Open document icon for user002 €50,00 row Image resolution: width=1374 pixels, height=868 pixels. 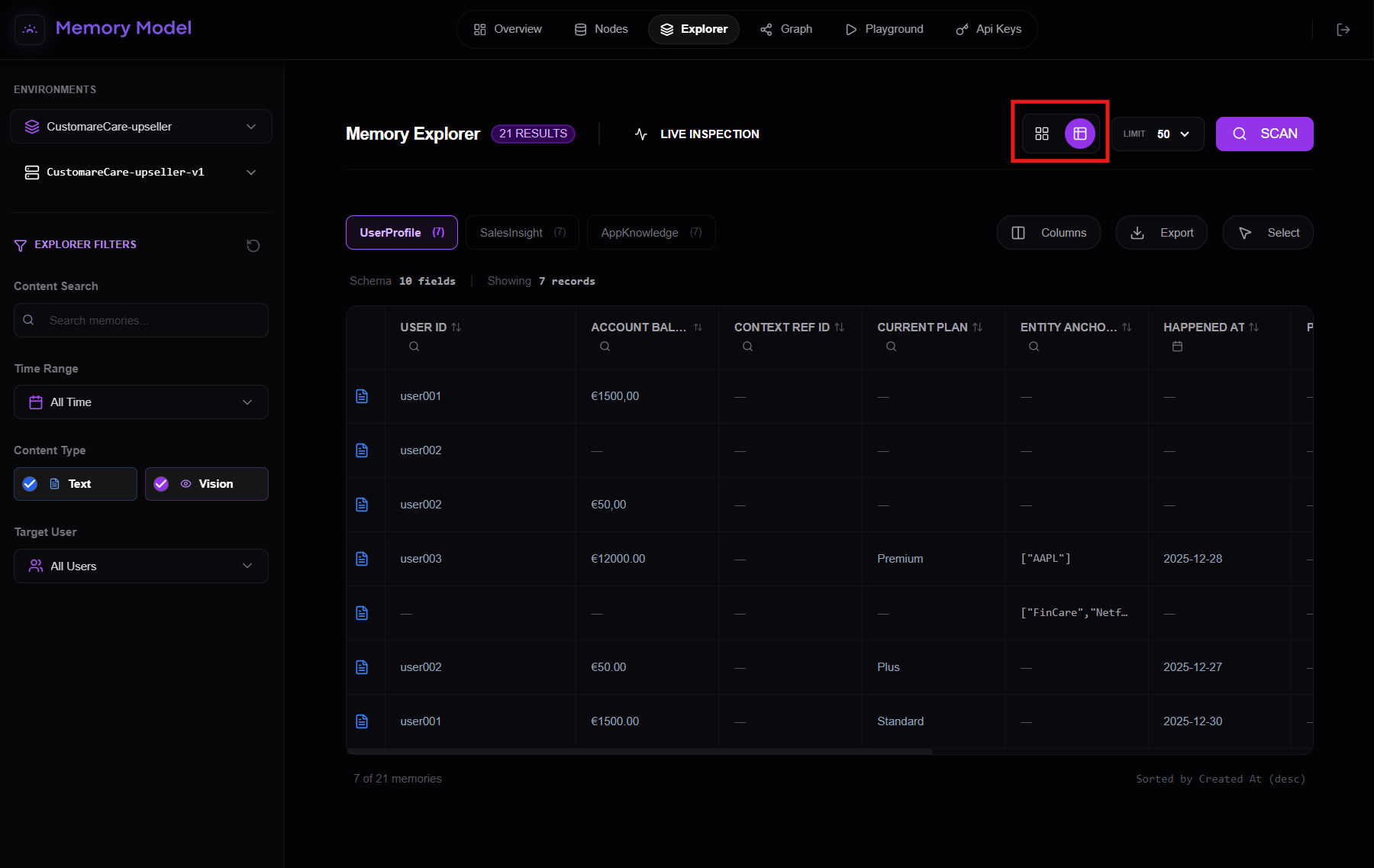362,505
